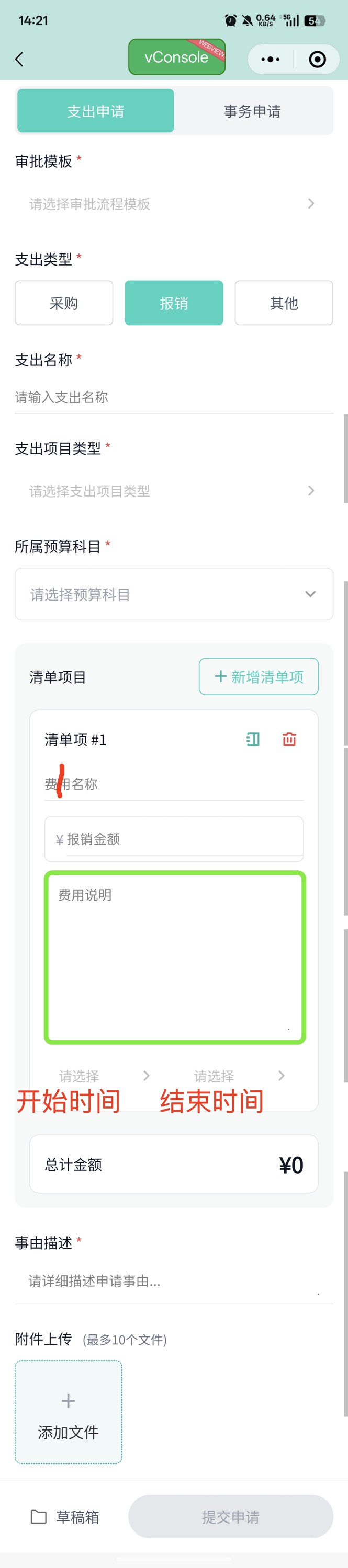The image size is (348, 1568).
Task: Switch to the 支出申请 tab
Action: [x=95, y=111]
